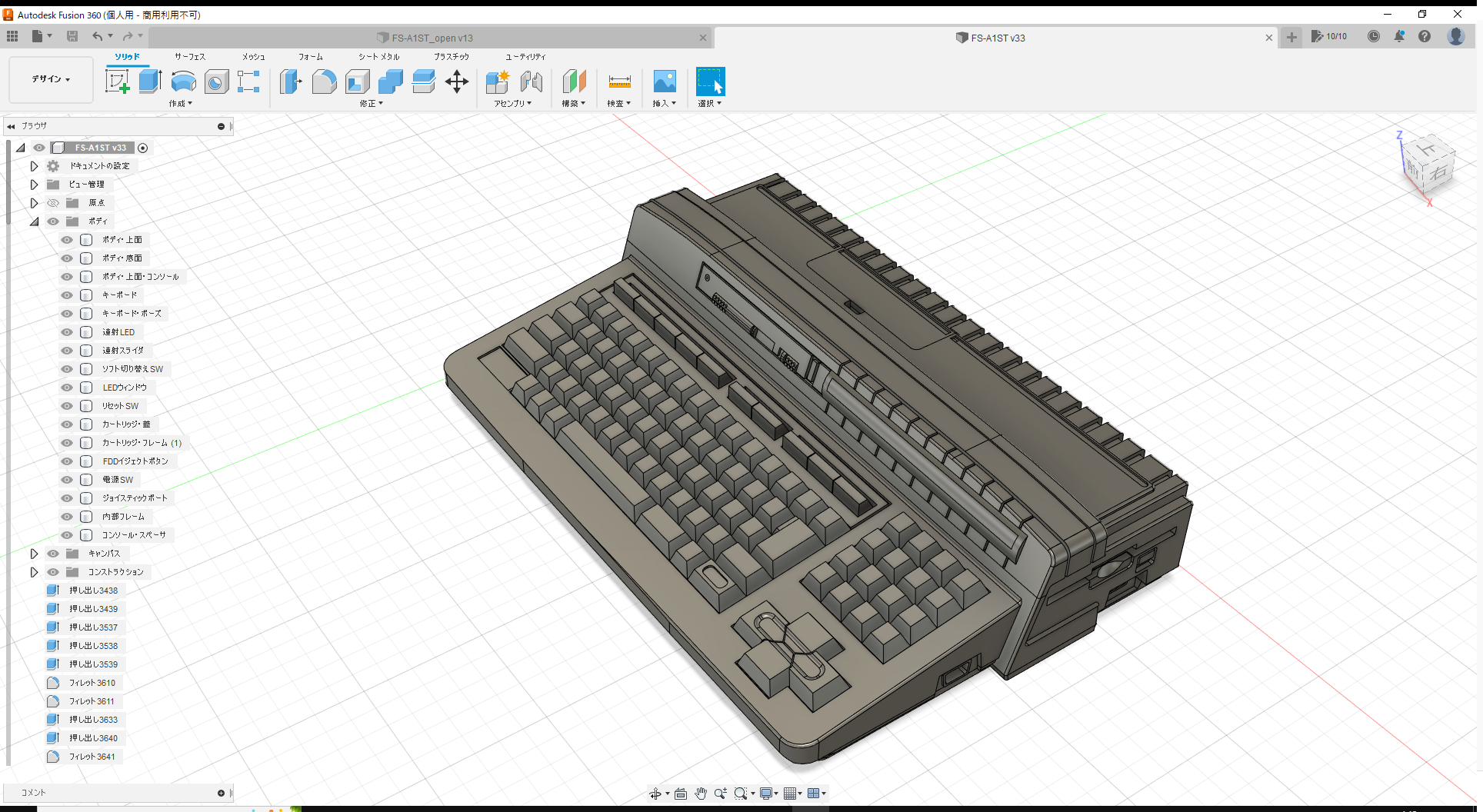
Task: Select the Pan tool in navigation bar
Action: (x=701, y=793)
